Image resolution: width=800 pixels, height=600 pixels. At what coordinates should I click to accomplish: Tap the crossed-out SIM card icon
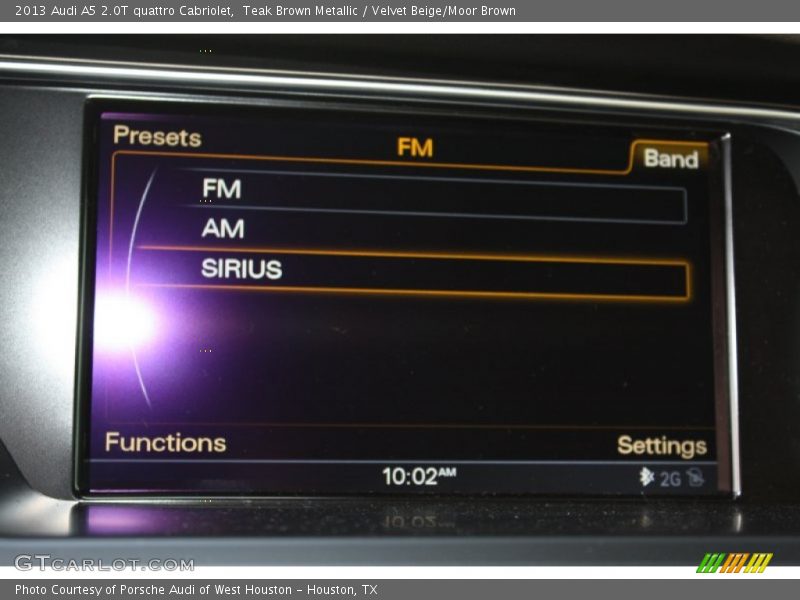(x=695, y=478)
